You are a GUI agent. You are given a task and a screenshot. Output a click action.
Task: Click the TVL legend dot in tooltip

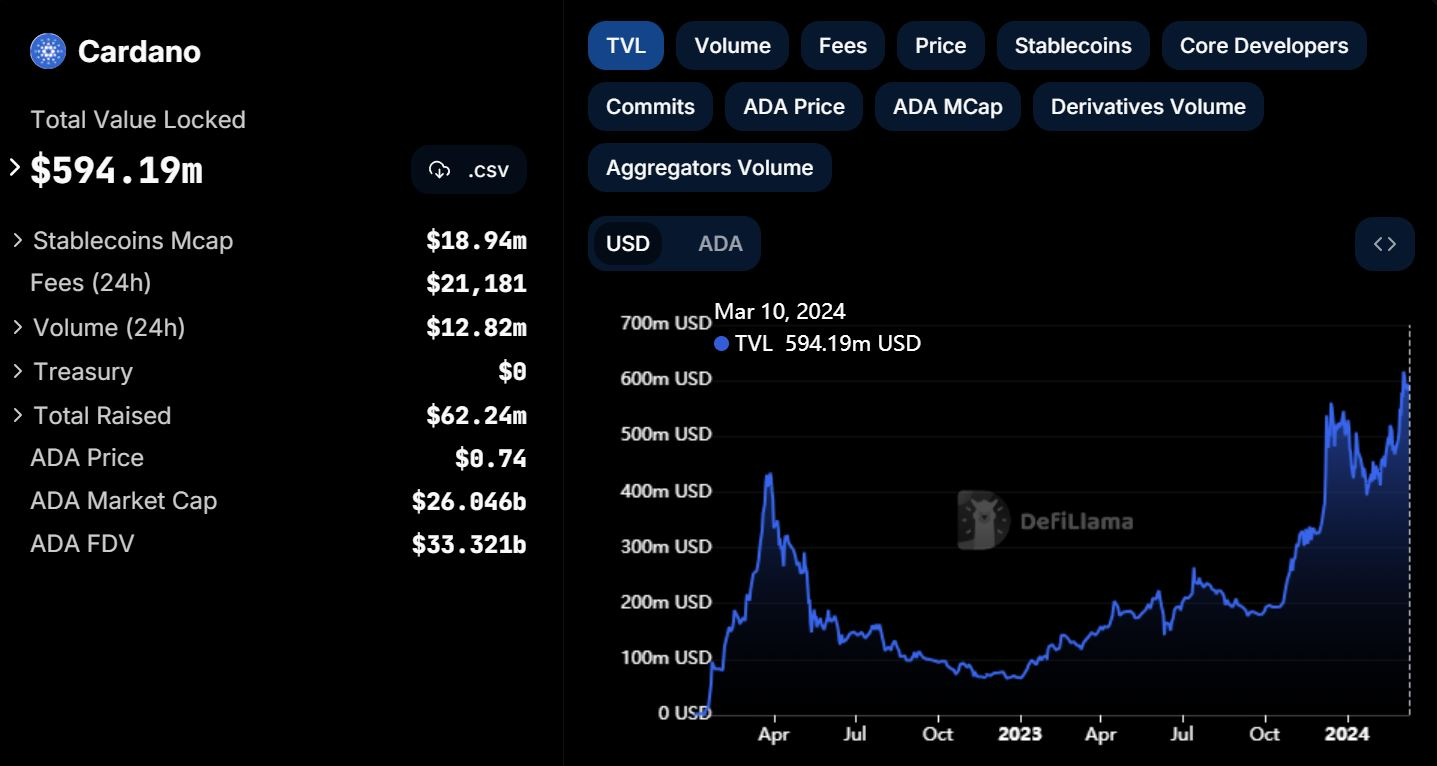(722, 344)
